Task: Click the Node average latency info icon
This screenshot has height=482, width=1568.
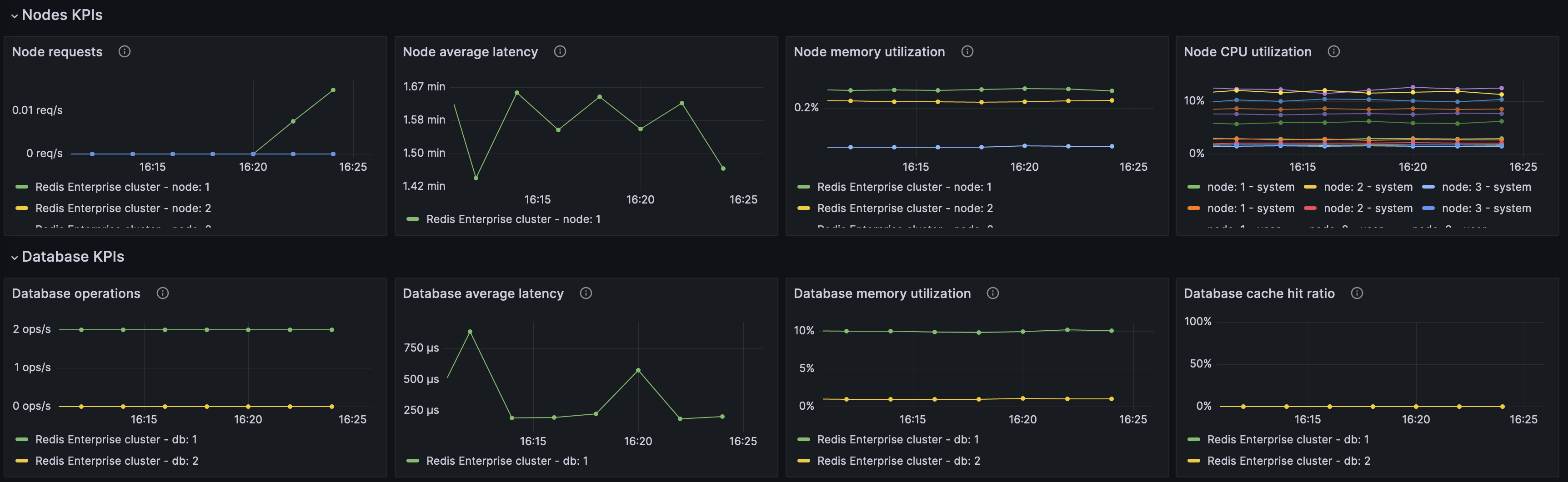Action: click(x=559, y=51)
